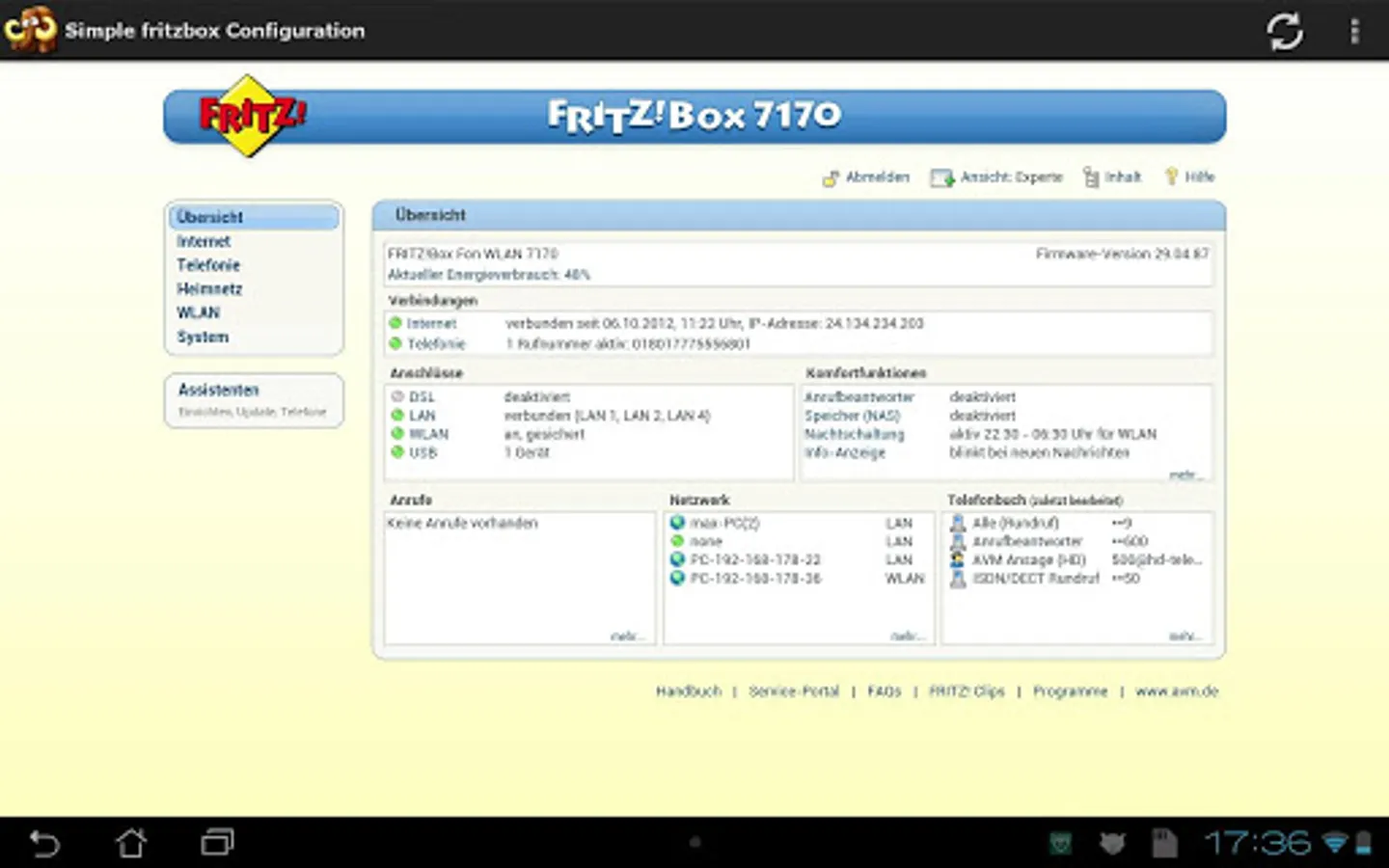
Task: Tap the Simple fritzbox Configuration app icon
Action: 30,29
